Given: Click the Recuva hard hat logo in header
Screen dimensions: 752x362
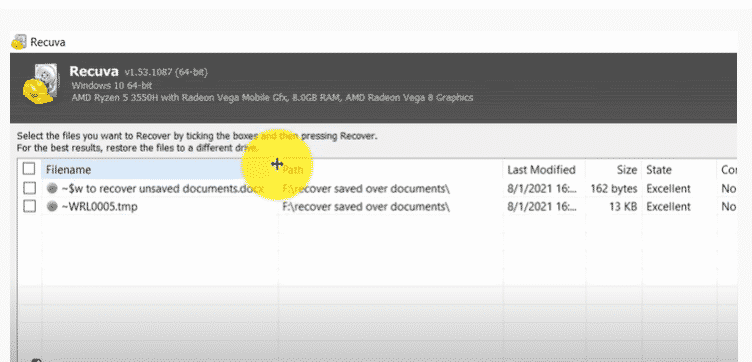Looking at the screenshot, I should click(x=40, y=83).
